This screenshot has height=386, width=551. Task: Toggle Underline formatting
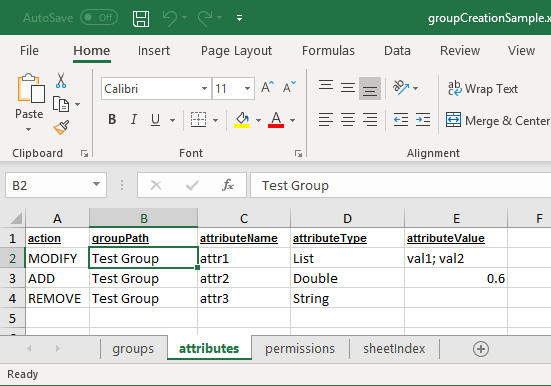point(155,120)
